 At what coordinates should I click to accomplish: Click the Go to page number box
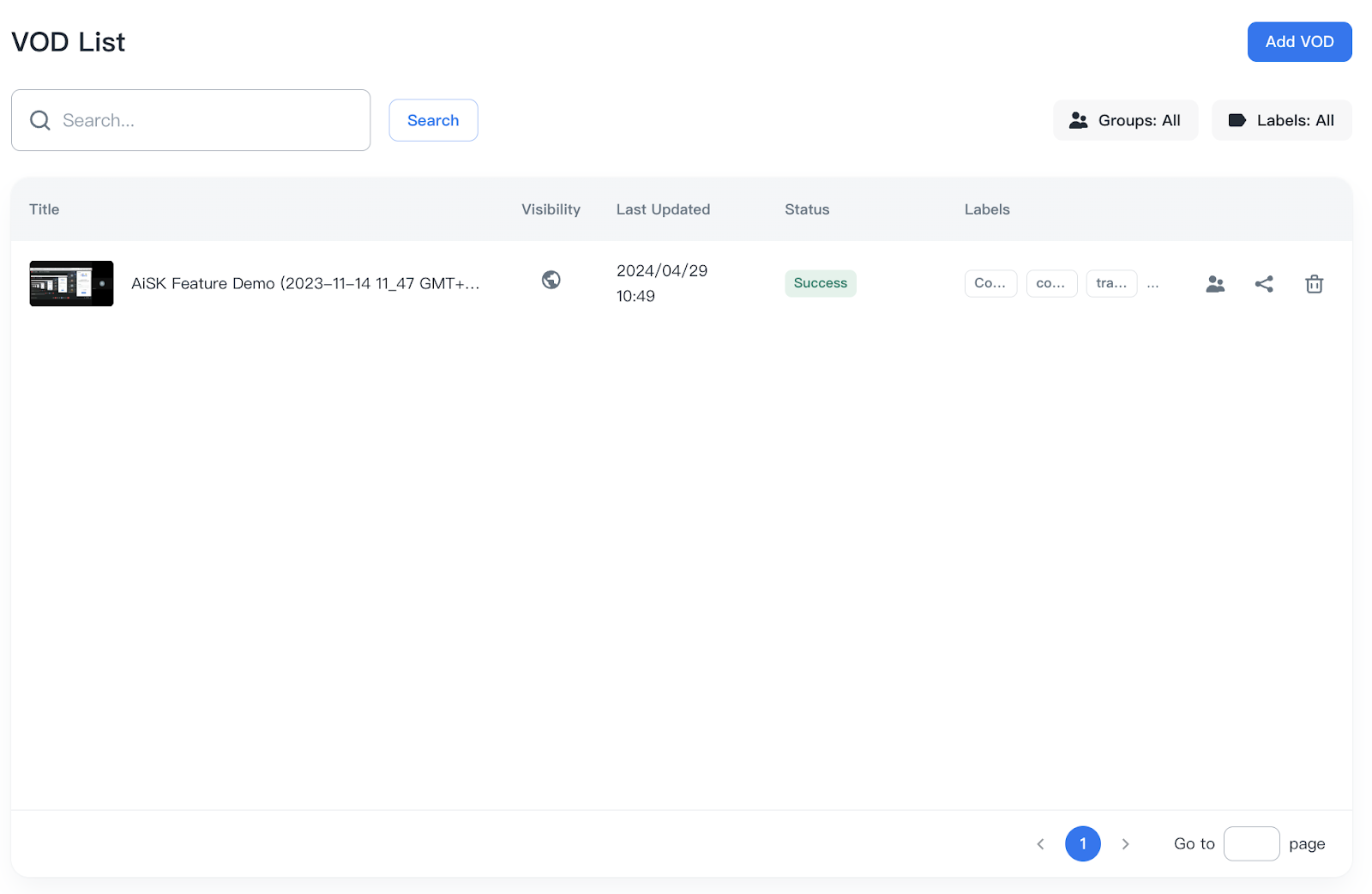click(1251, 844)
